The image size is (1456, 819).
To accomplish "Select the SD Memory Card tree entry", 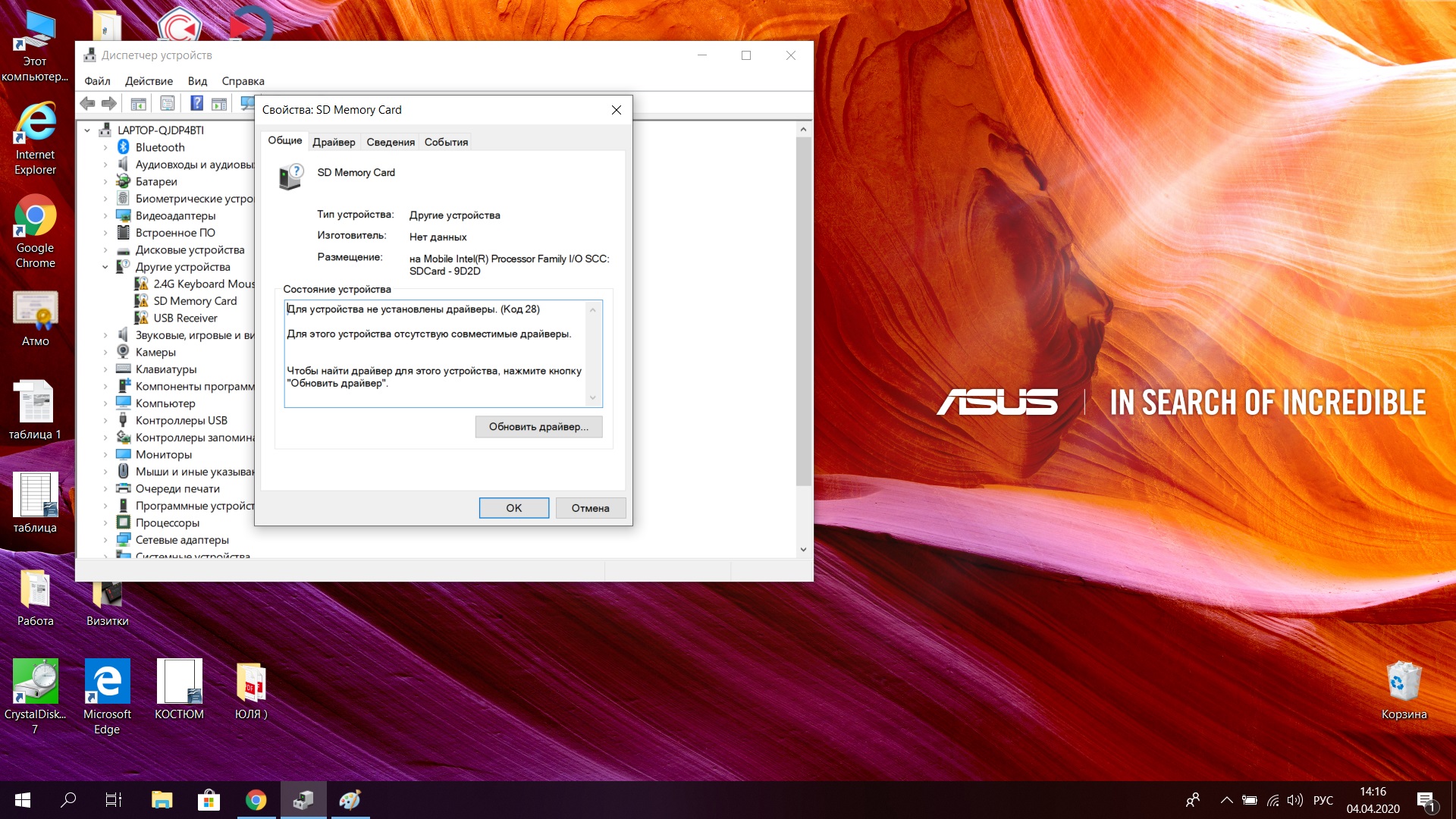I will (195, 301).
